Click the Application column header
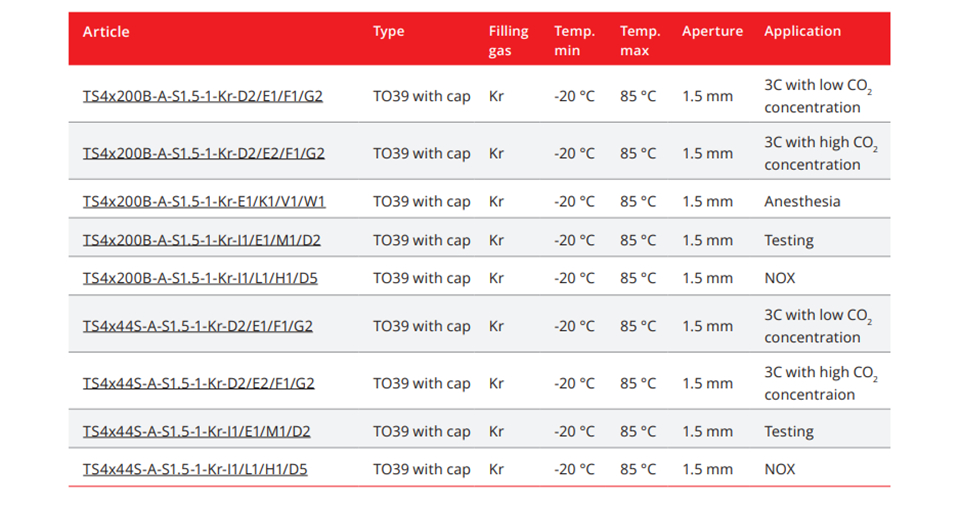 (802, 32)
